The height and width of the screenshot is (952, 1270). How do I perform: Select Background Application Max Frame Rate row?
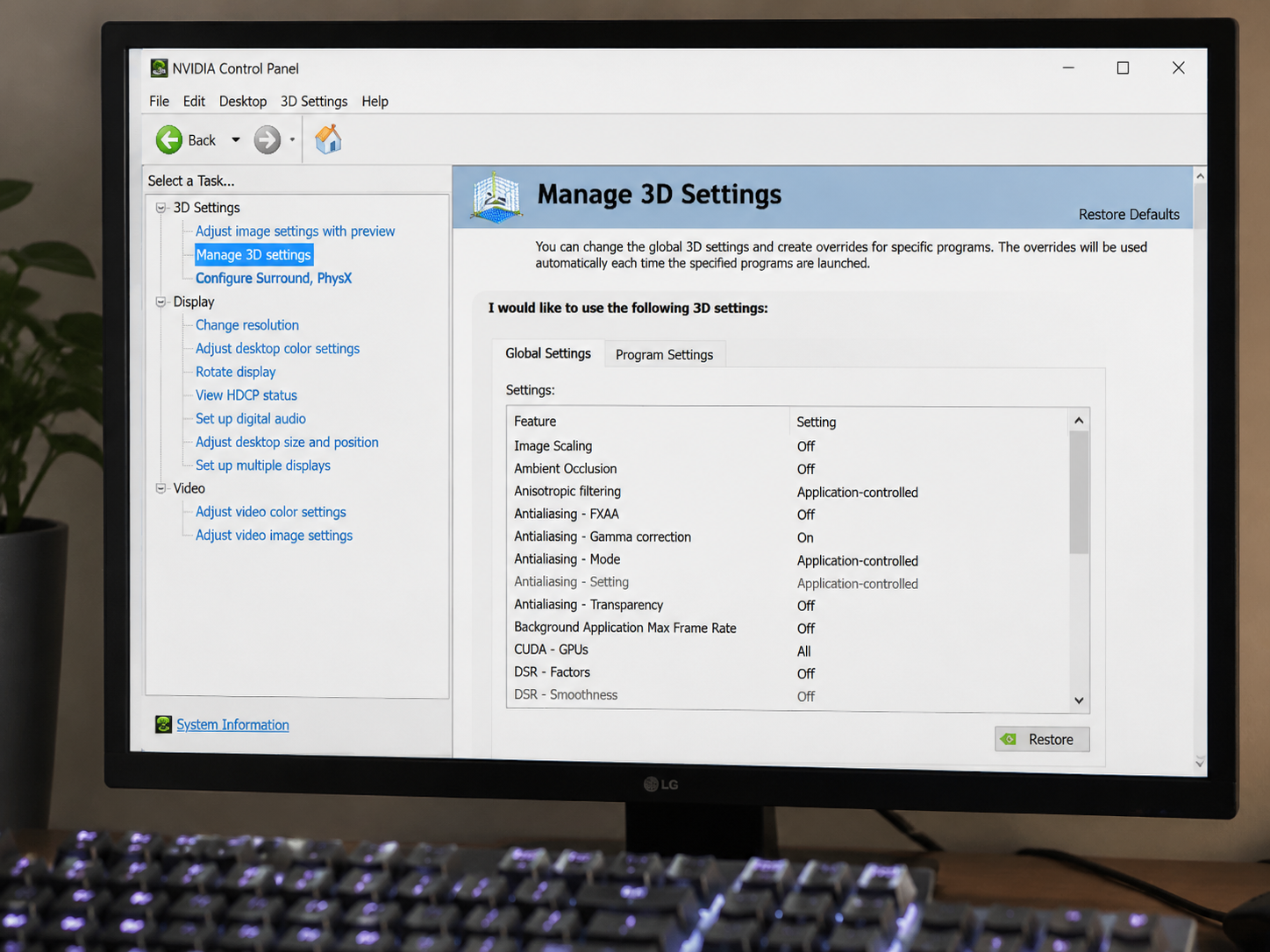(x=788, y=629)
